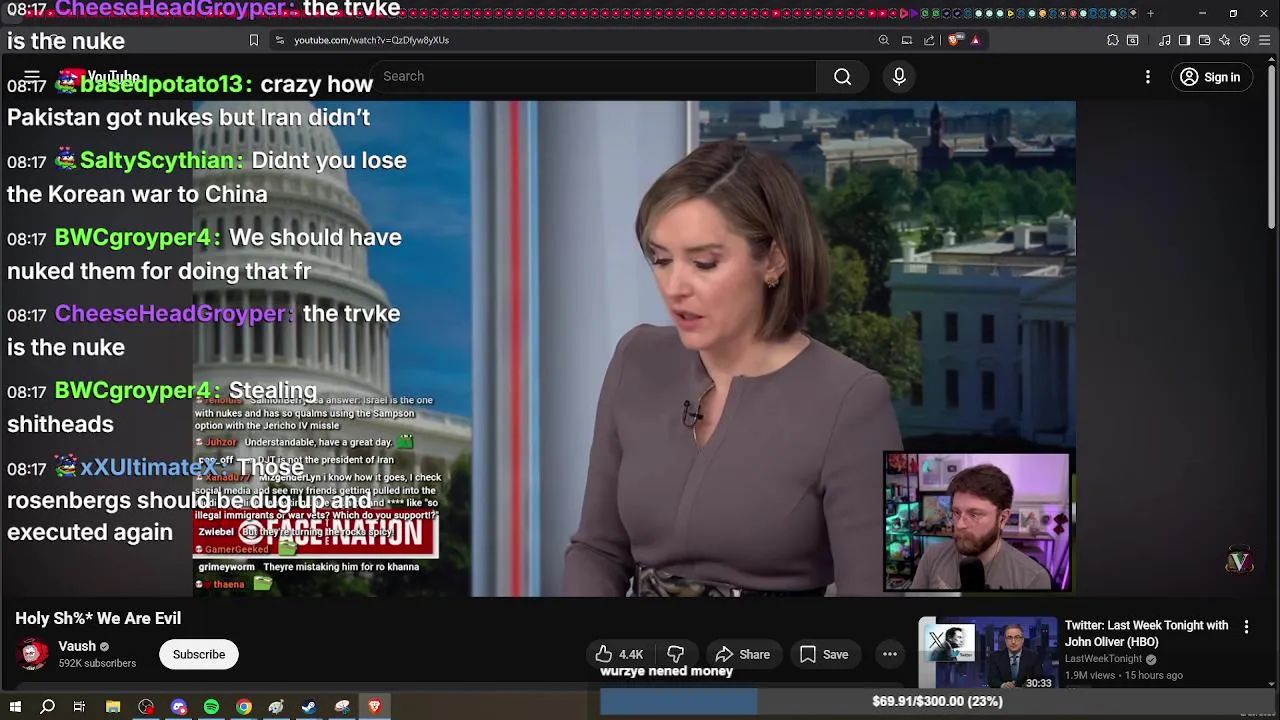Open Brave Wallet icon

[1204, 40]
